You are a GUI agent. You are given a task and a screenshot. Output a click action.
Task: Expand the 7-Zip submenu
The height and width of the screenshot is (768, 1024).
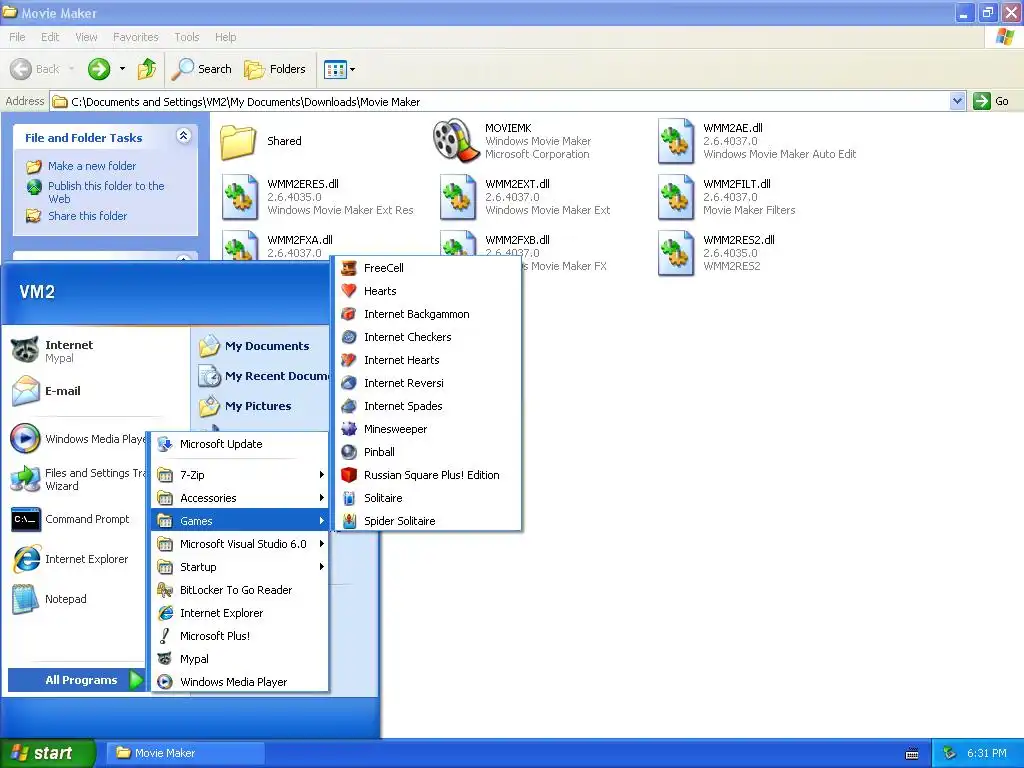[240, 475]
